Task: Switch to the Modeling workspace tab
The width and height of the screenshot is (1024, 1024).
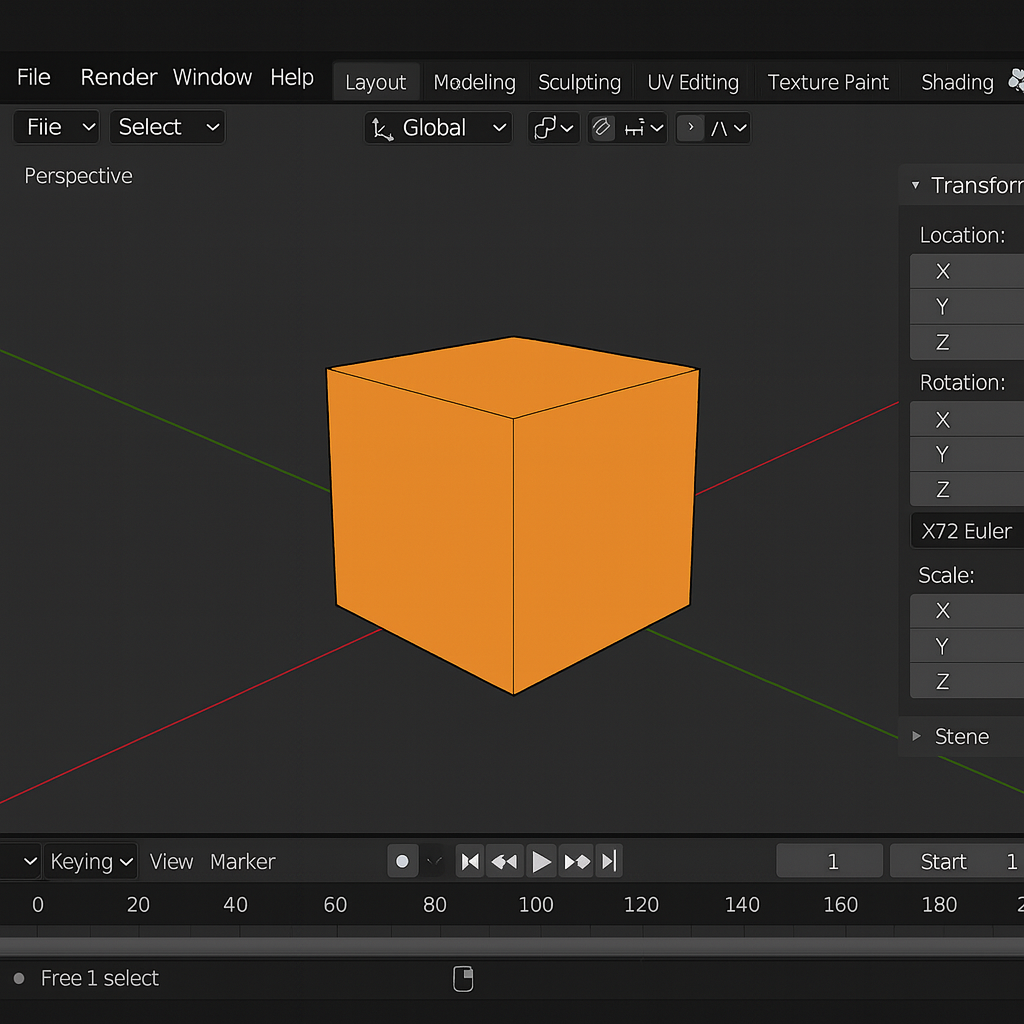Action: pyautogui.click(x=474, y=82)
